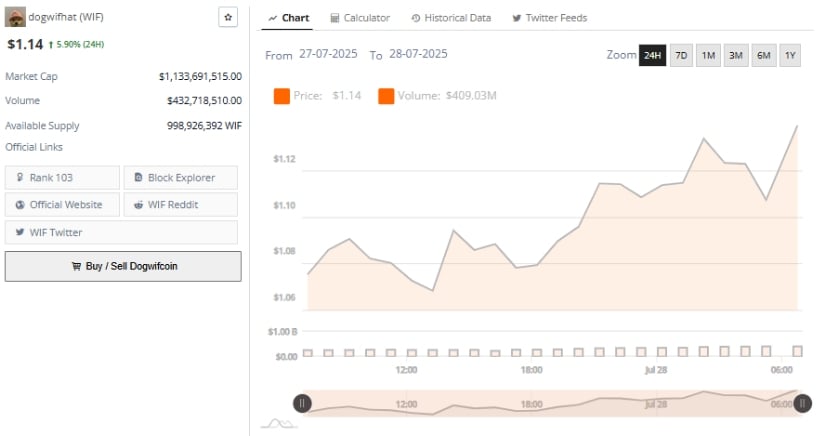Click the 12:00 x-axis label
Screen dimensions: 825x436
[406, 370]
